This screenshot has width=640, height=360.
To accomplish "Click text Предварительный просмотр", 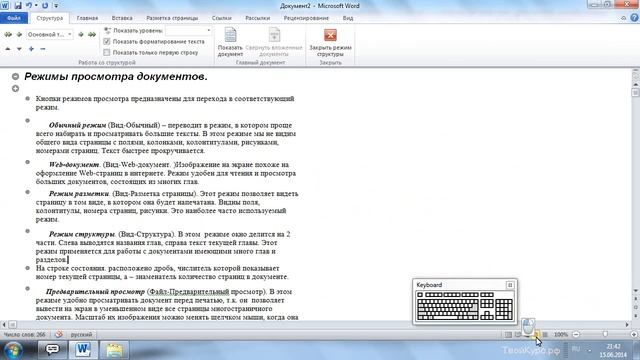I will [x=95, y=292].
